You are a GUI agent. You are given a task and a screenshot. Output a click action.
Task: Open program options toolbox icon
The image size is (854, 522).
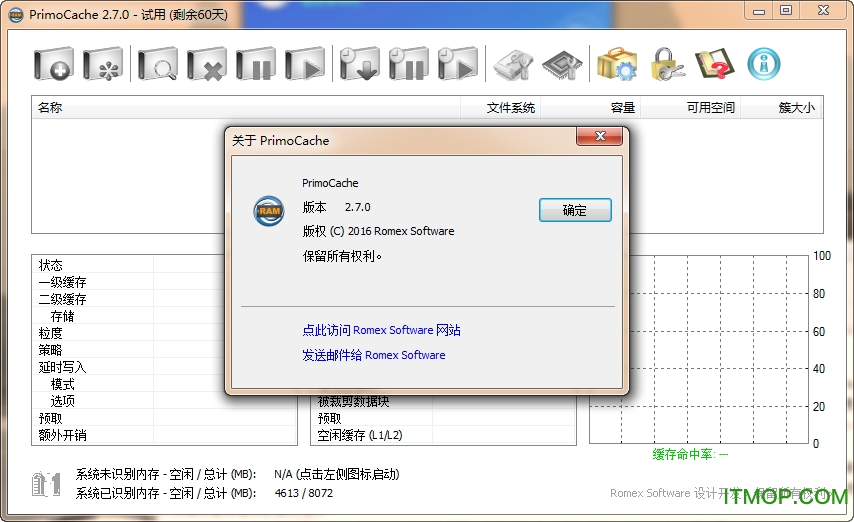pos(617,64)
